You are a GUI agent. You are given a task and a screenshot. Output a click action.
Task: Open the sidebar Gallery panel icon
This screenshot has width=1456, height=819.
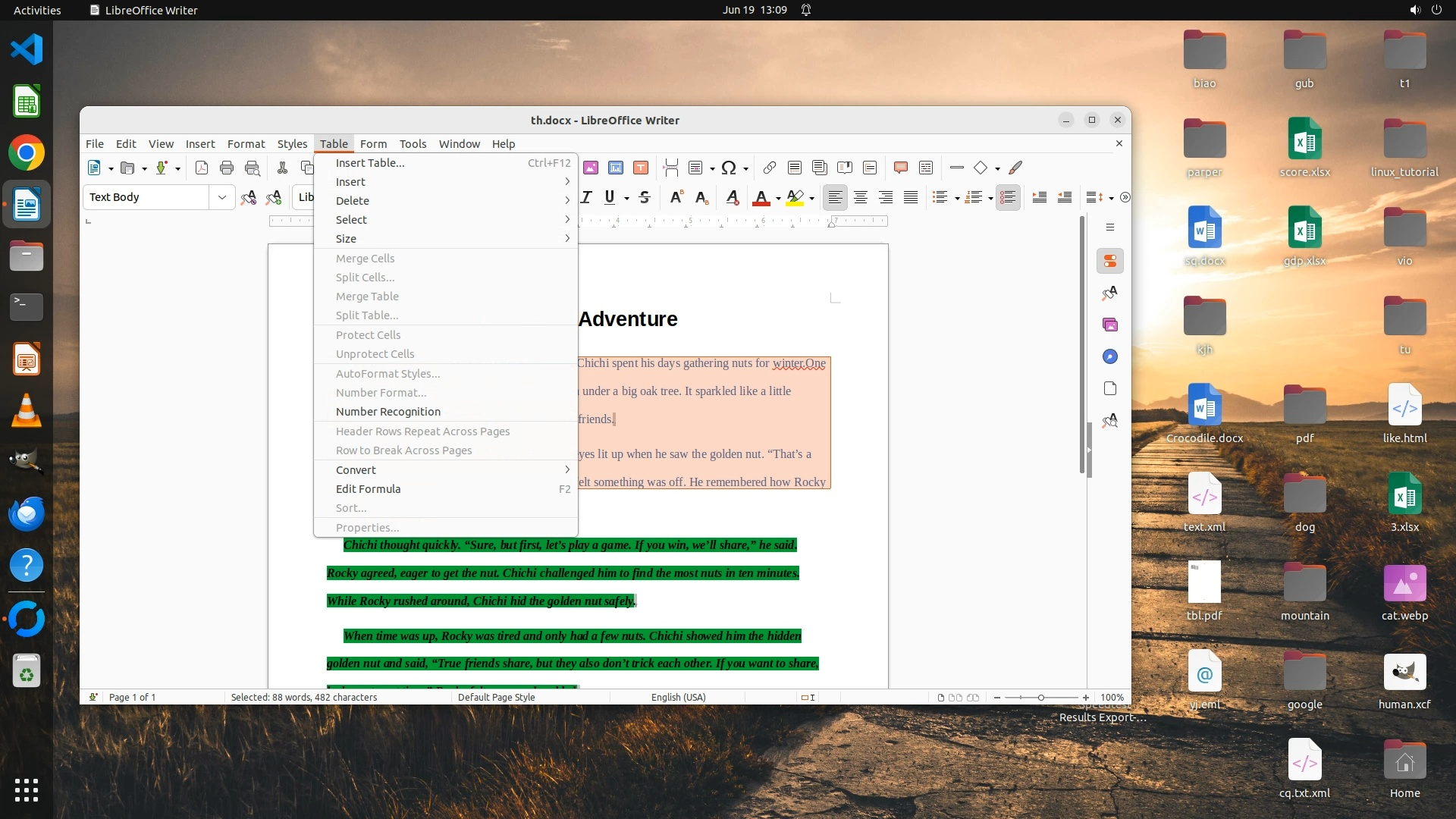pyautogui.click(x=1110, y=325)
